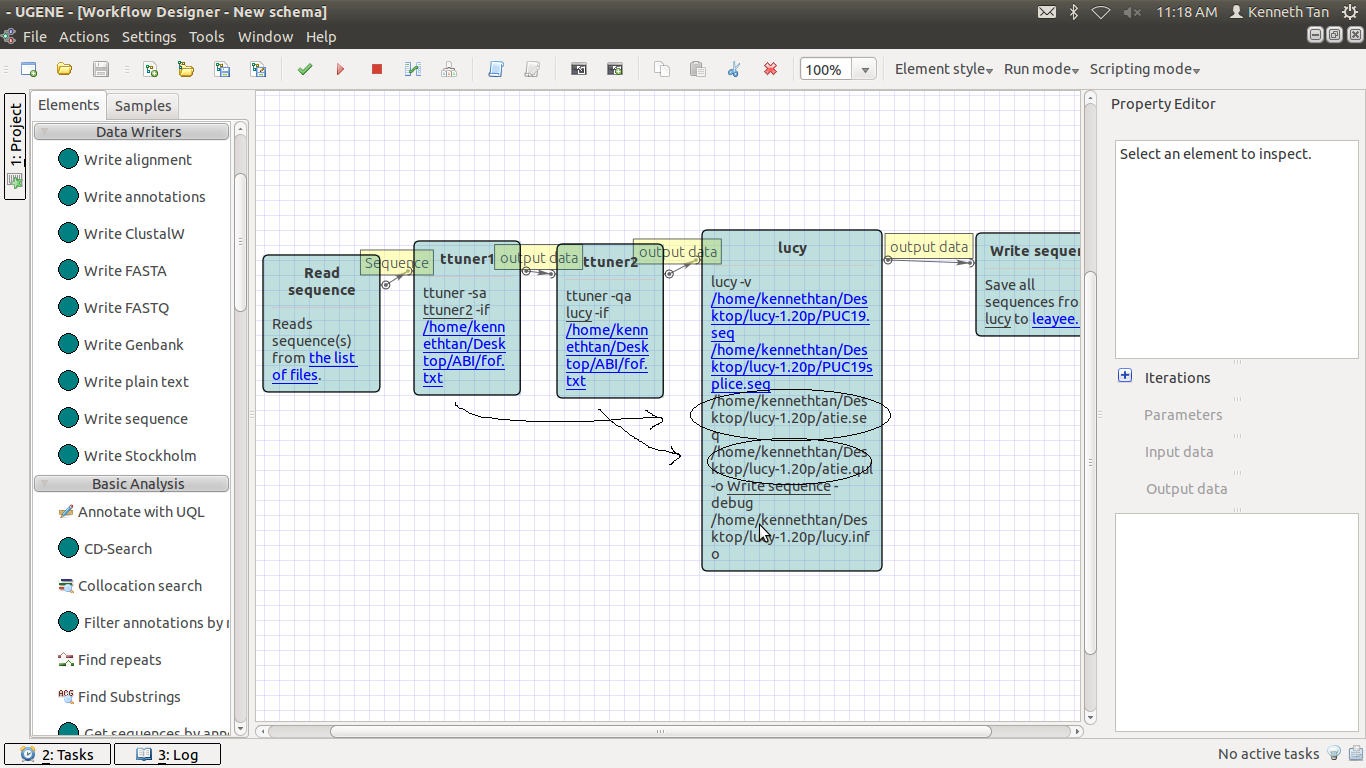
Task: Click the horizontal scrollbar under the canvas
Action: click(x=660, y=731)
